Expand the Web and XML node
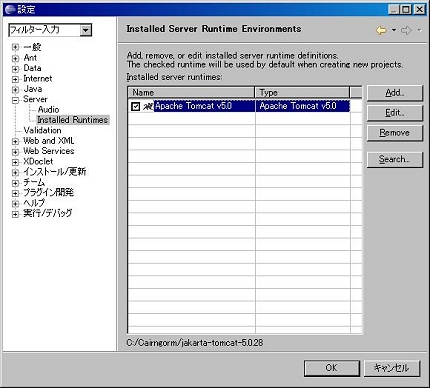This screenshot has height=388, width=430. pos(15,141)
